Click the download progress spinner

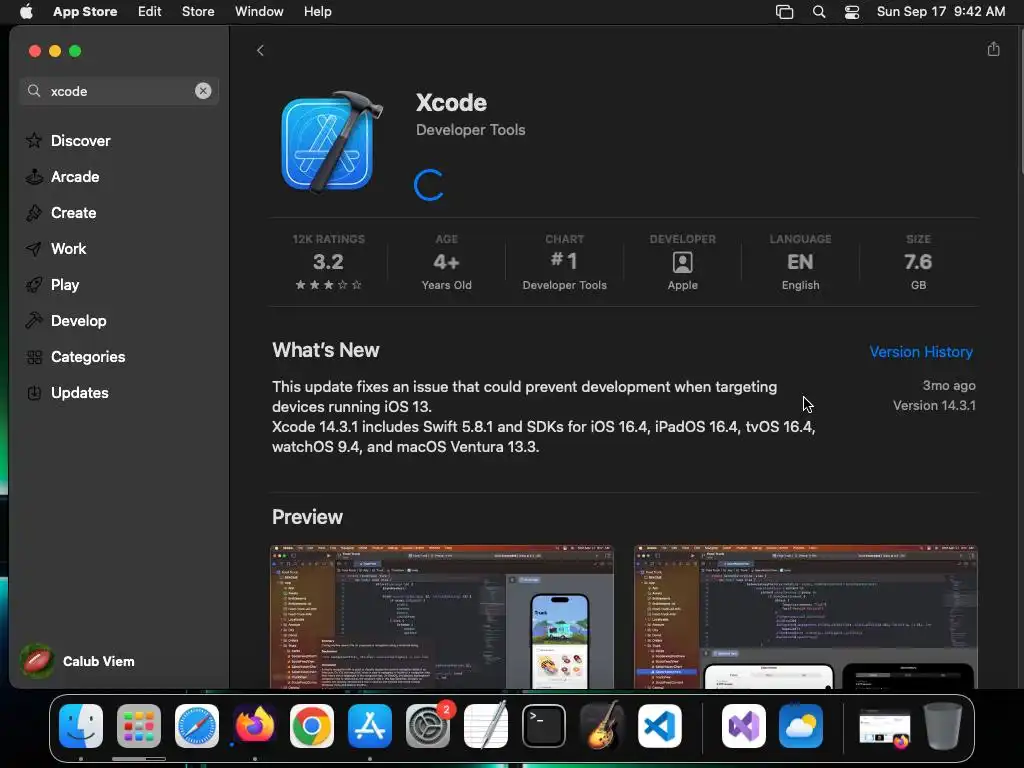[430, 185]
